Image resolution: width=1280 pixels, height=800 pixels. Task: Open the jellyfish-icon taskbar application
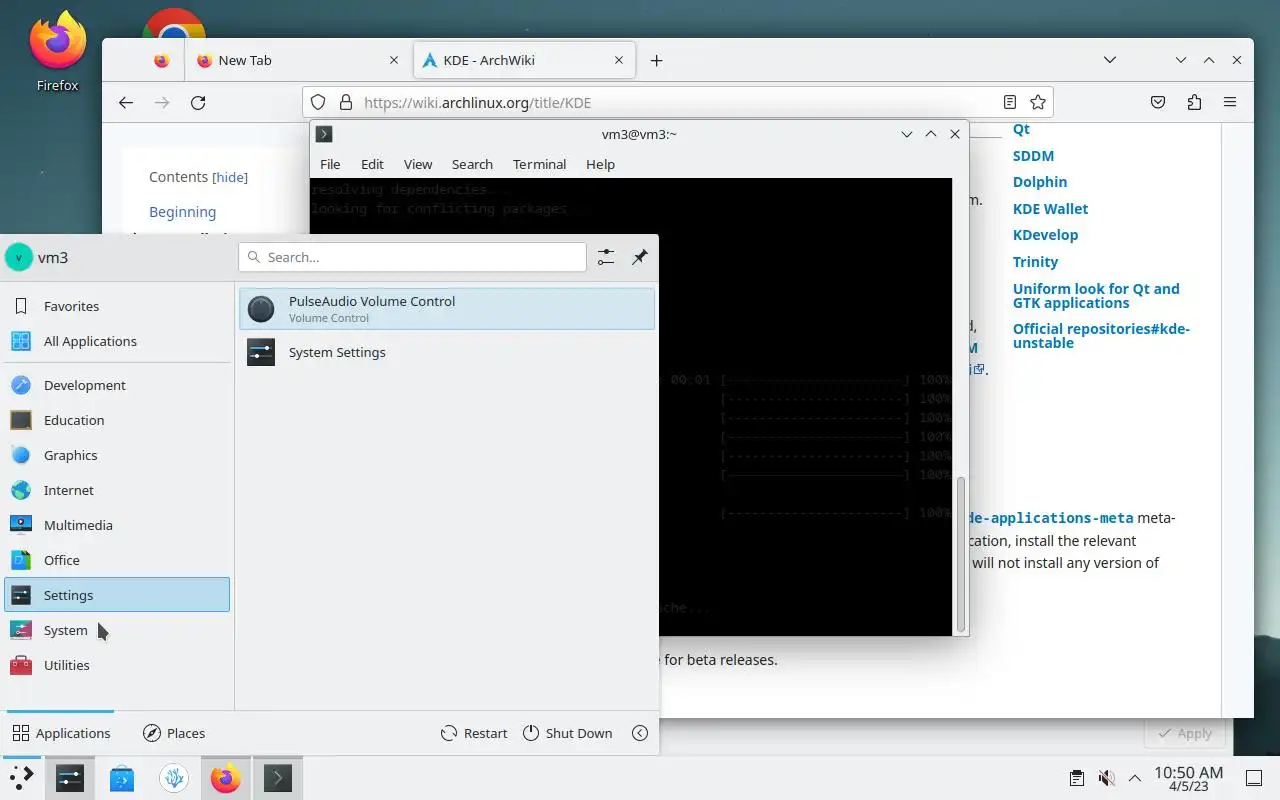(174, 777)
